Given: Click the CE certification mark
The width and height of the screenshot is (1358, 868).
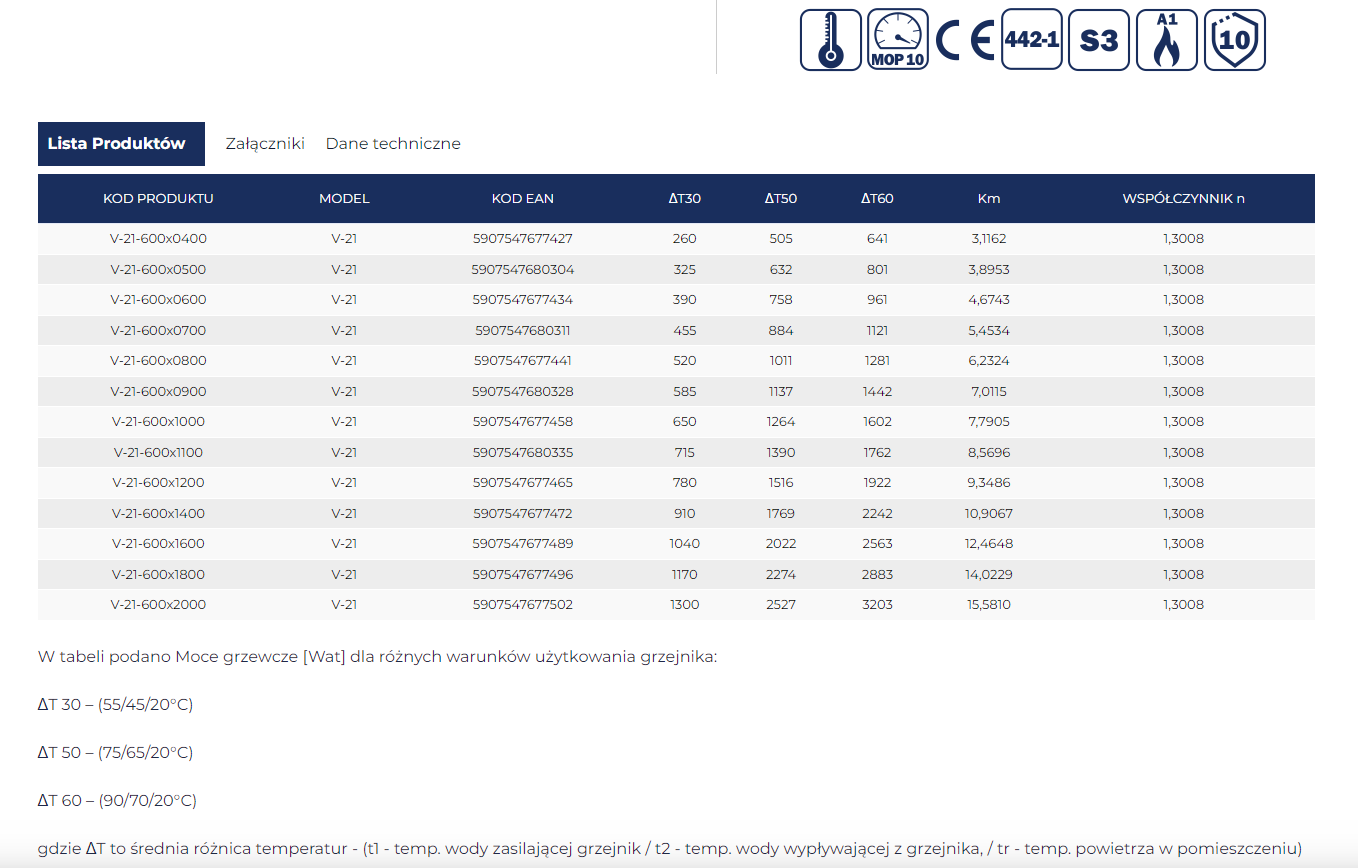Looking at the screenshot, I should 964,40.
